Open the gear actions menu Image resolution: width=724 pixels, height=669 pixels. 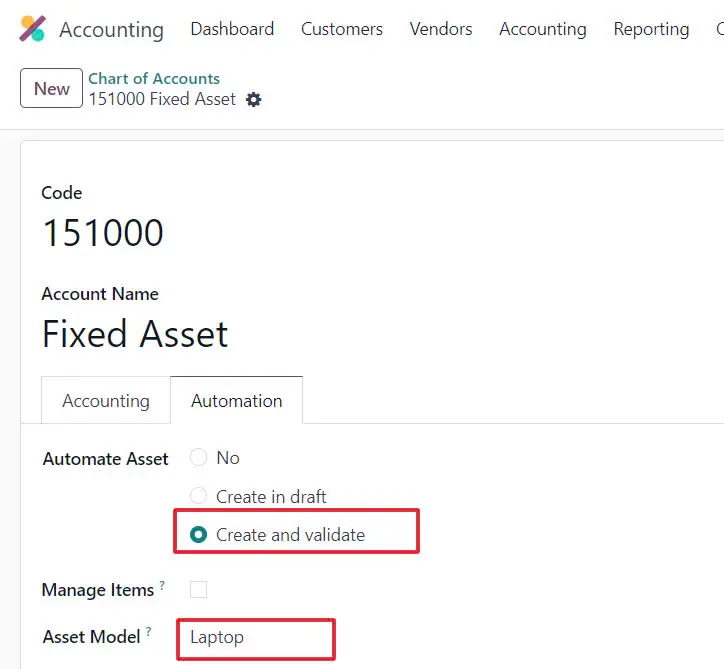point(254,100)
